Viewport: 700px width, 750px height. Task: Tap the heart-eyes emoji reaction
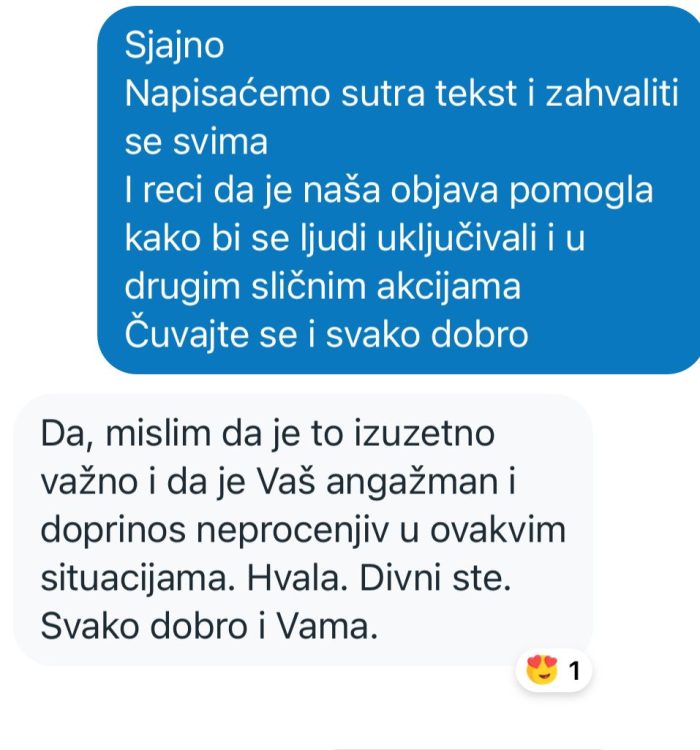542,670
